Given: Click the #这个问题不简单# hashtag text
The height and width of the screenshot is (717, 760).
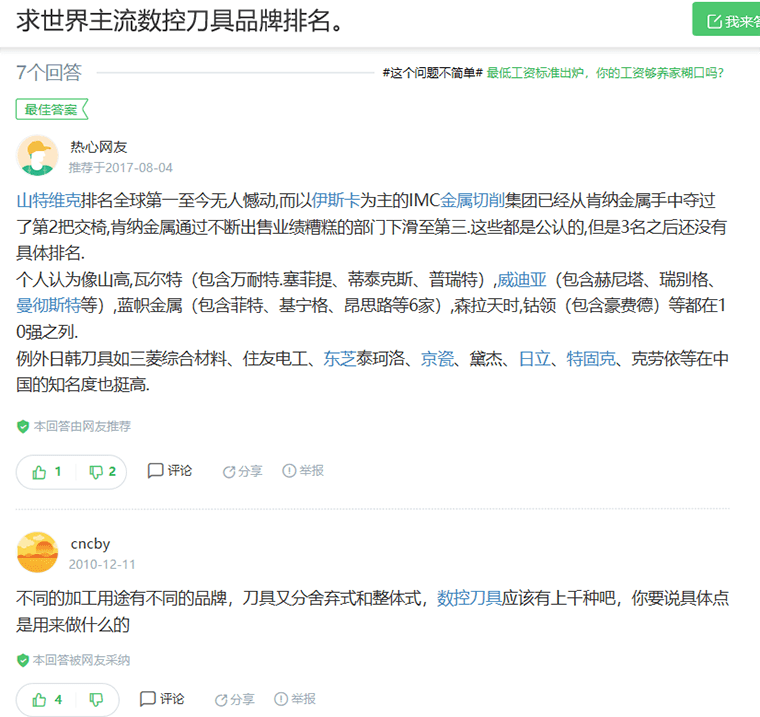Looking at the screenshot, I should (432, 73).
